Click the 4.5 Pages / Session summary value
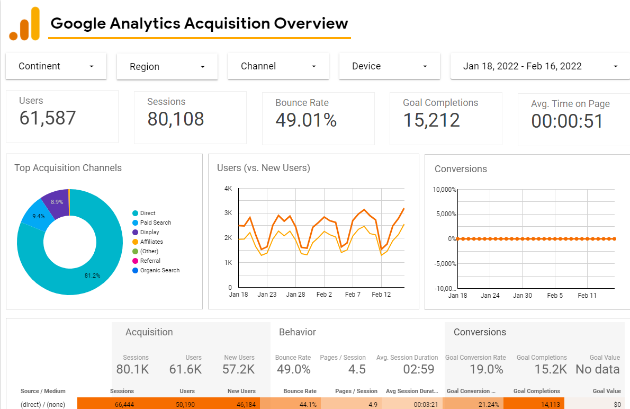 click(357, 369)
